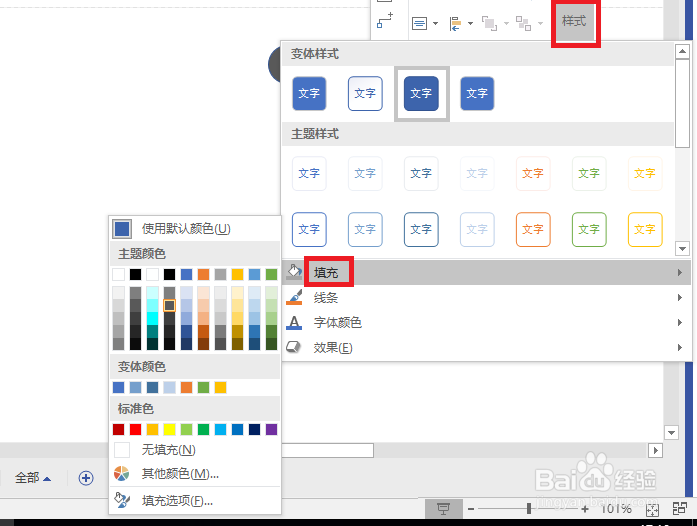Click the line brush icon
697x526 pixels.
[294, 297]
